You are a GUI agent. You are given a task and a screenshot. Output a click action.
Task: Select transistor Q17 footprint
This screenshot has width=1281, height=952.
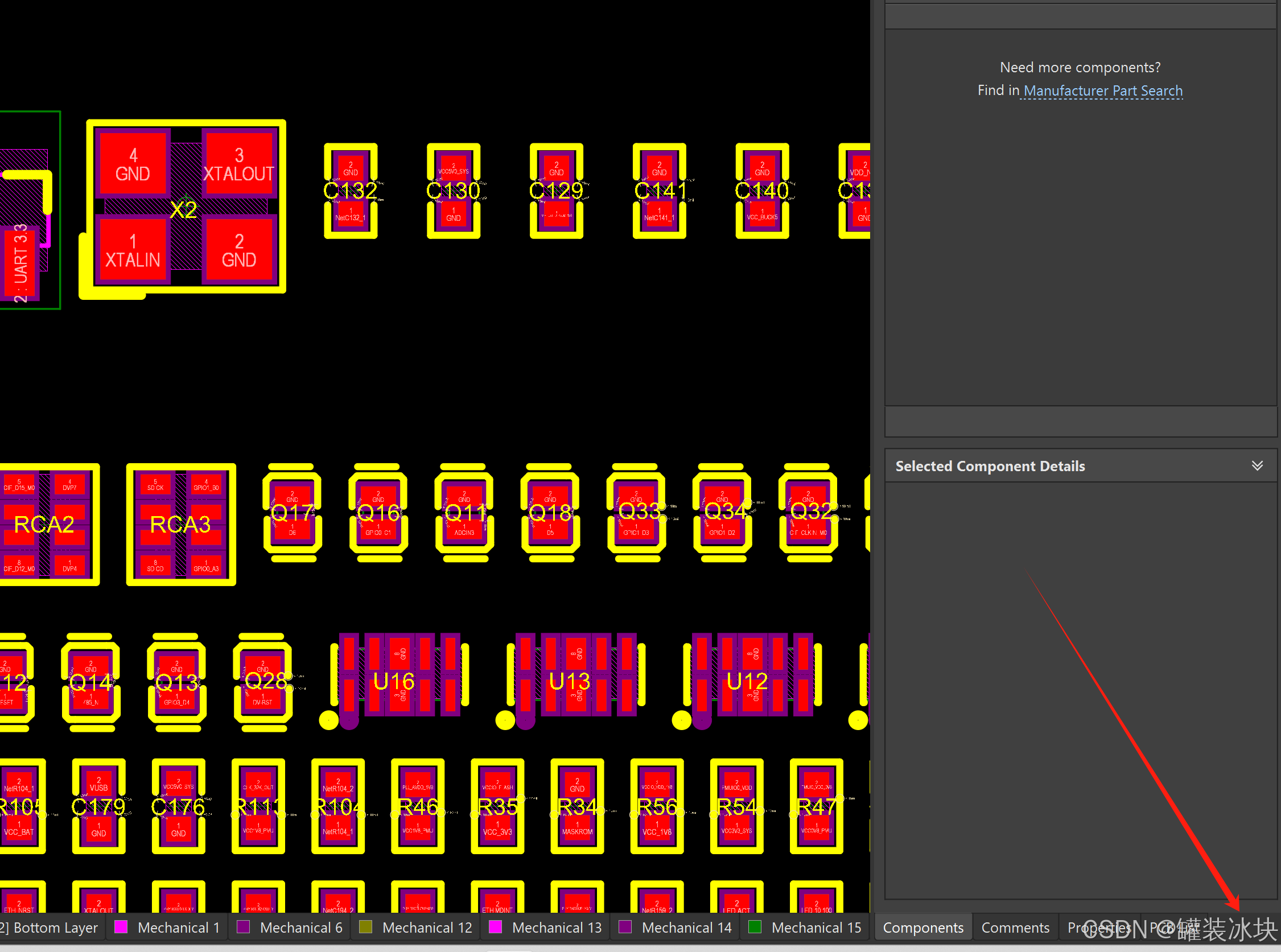[x=292, y=512]
